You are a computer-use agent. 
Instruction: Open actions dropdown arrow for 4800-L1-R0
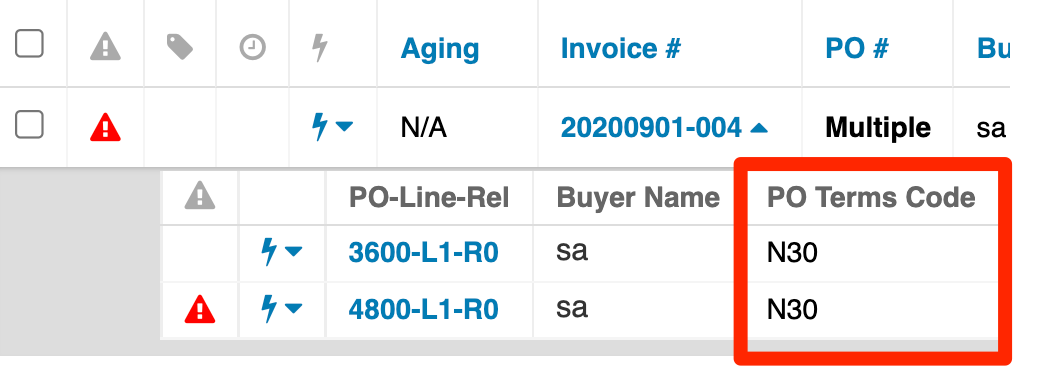pos(293,309)
